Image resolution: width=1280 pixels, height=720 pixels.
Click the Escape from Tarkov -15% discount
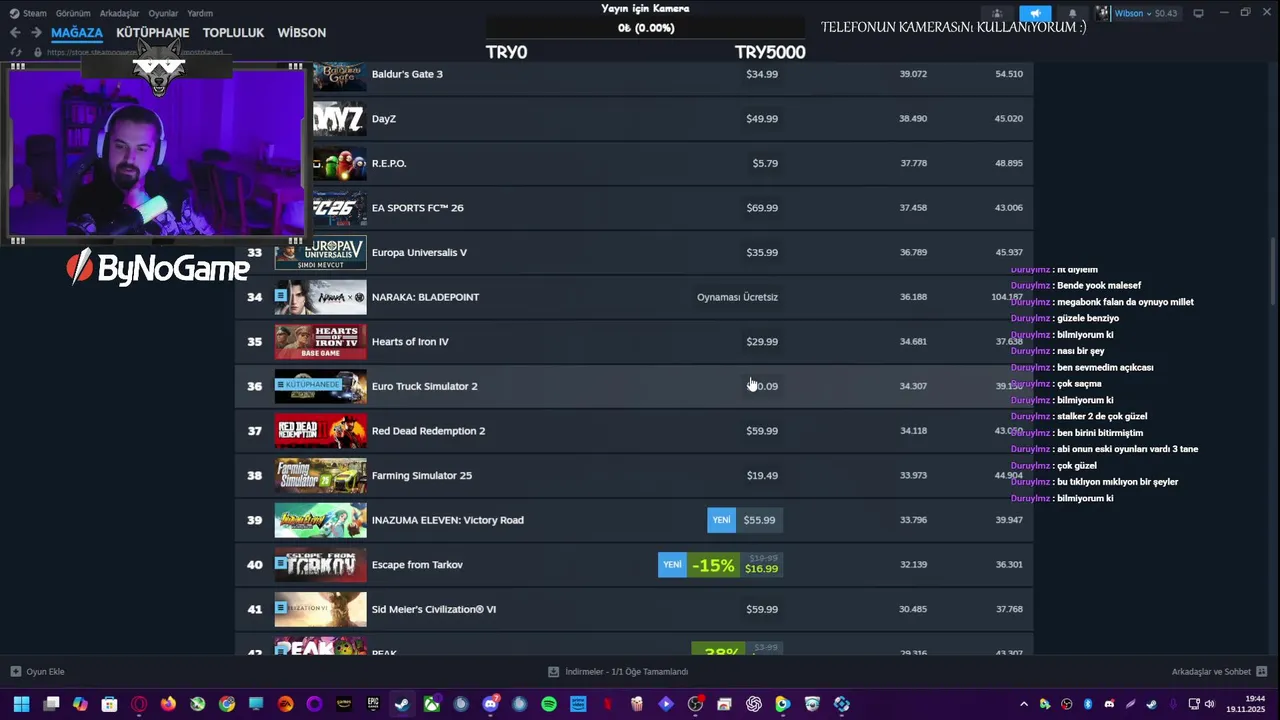714,565
